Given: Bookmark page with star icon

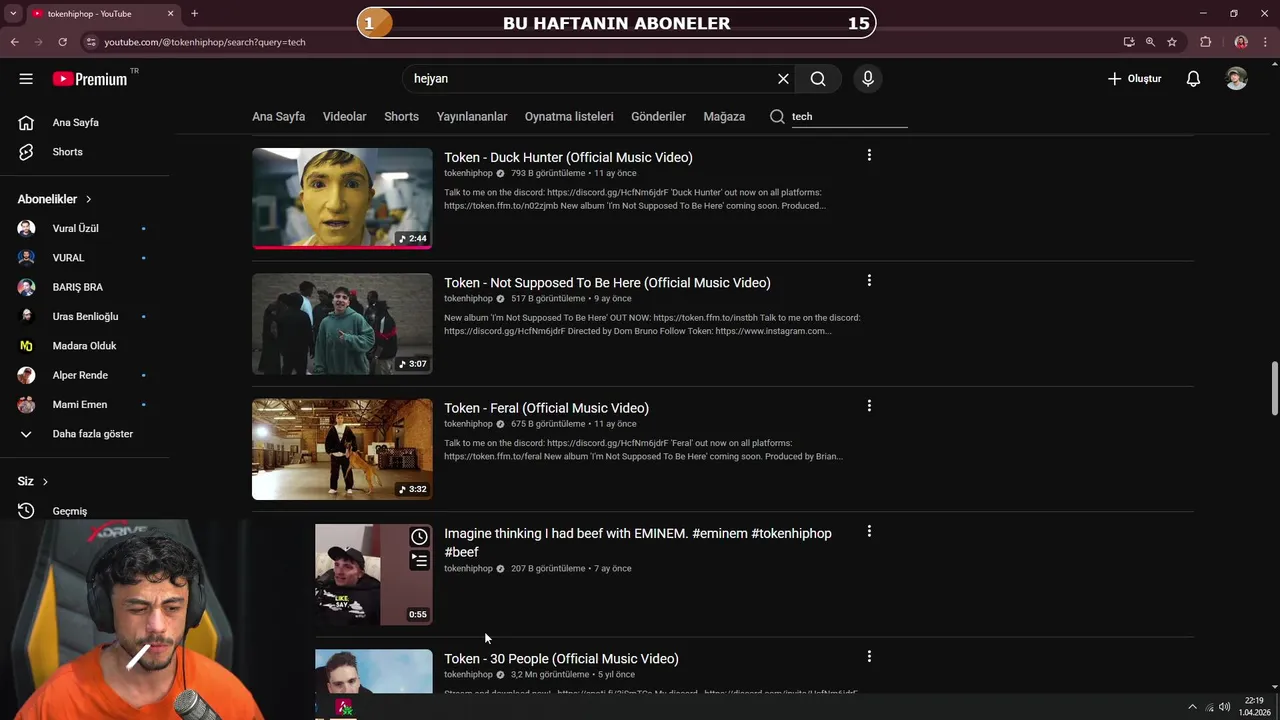Looking at the screenshot, I should click(1172, 42).
